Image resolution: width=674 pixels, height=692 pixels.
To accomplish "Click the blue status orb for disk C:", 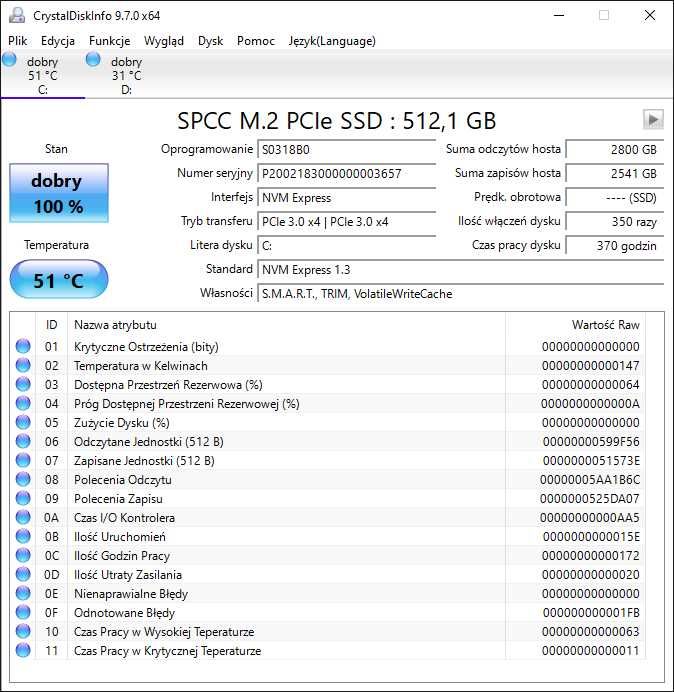I will (9, 59).
